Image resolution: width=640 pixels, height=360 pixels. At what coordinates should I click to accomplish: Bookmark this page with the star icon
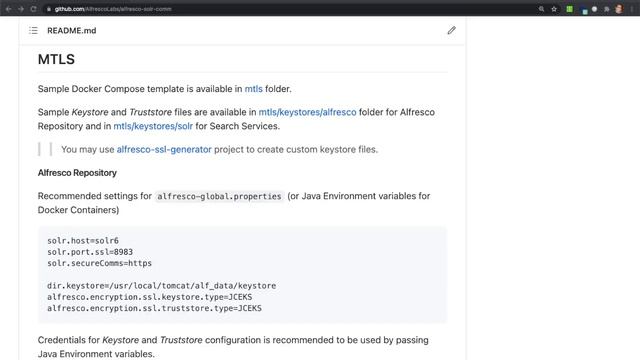coord(554,9)
